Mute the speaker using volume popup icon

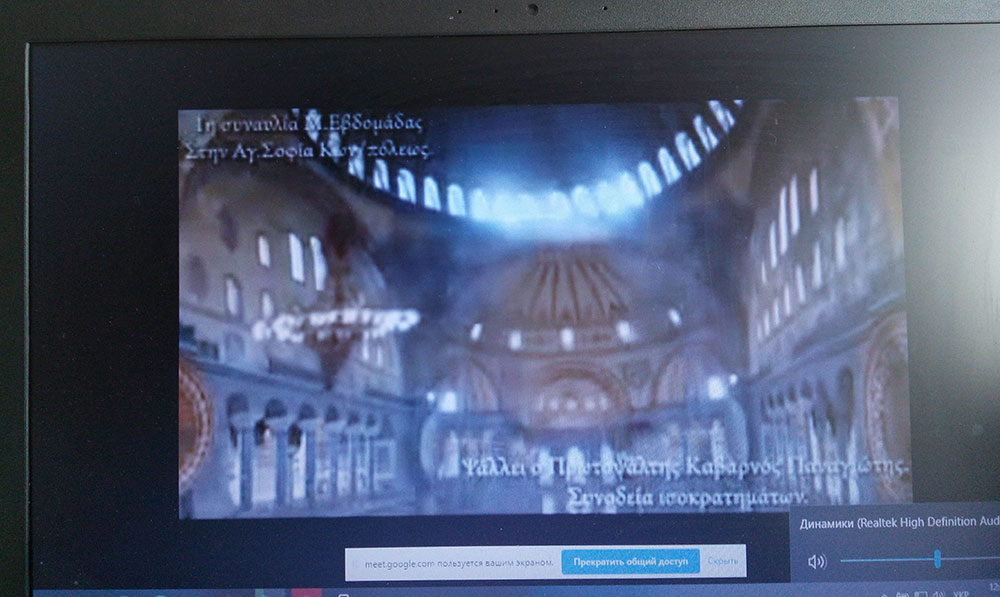[x=817, y=561]
